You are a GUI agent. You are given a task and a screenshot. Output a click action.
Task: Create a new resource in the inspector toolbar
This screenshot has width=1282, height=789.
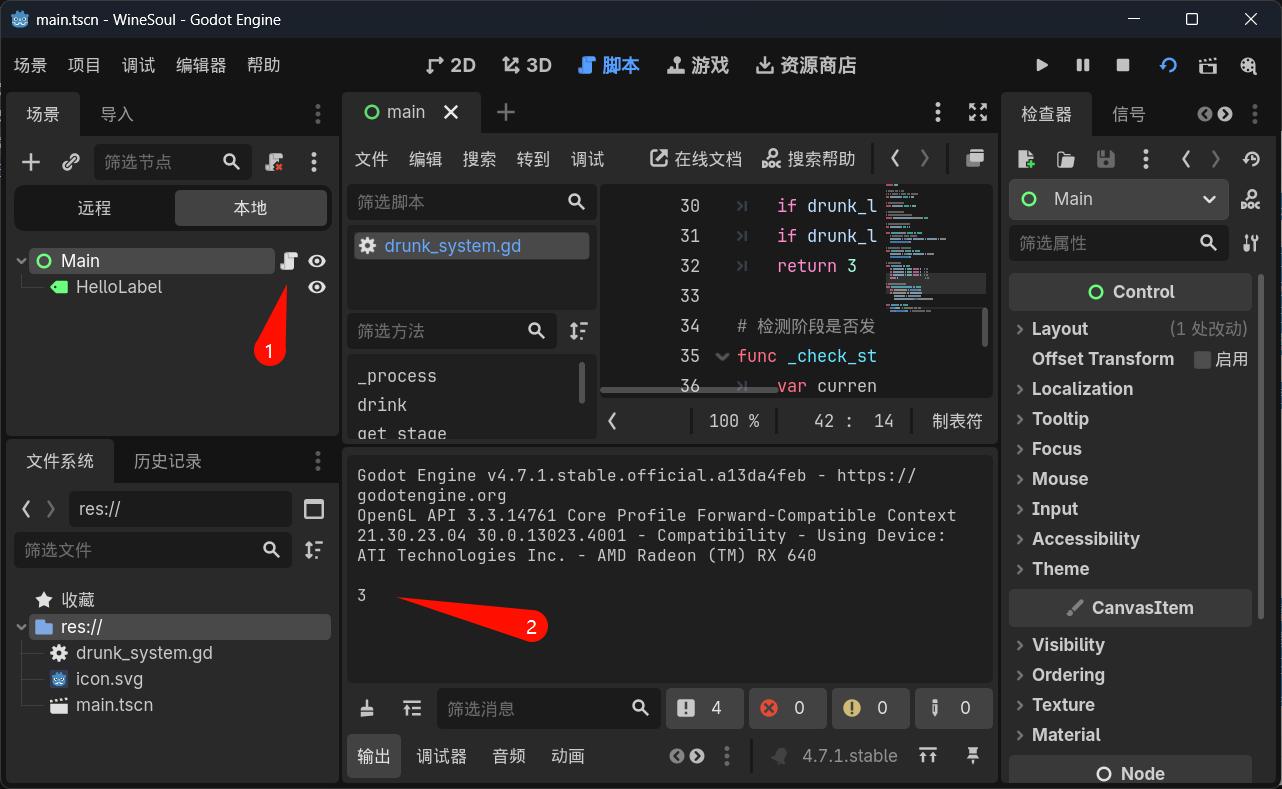(x=1026, y=159)
